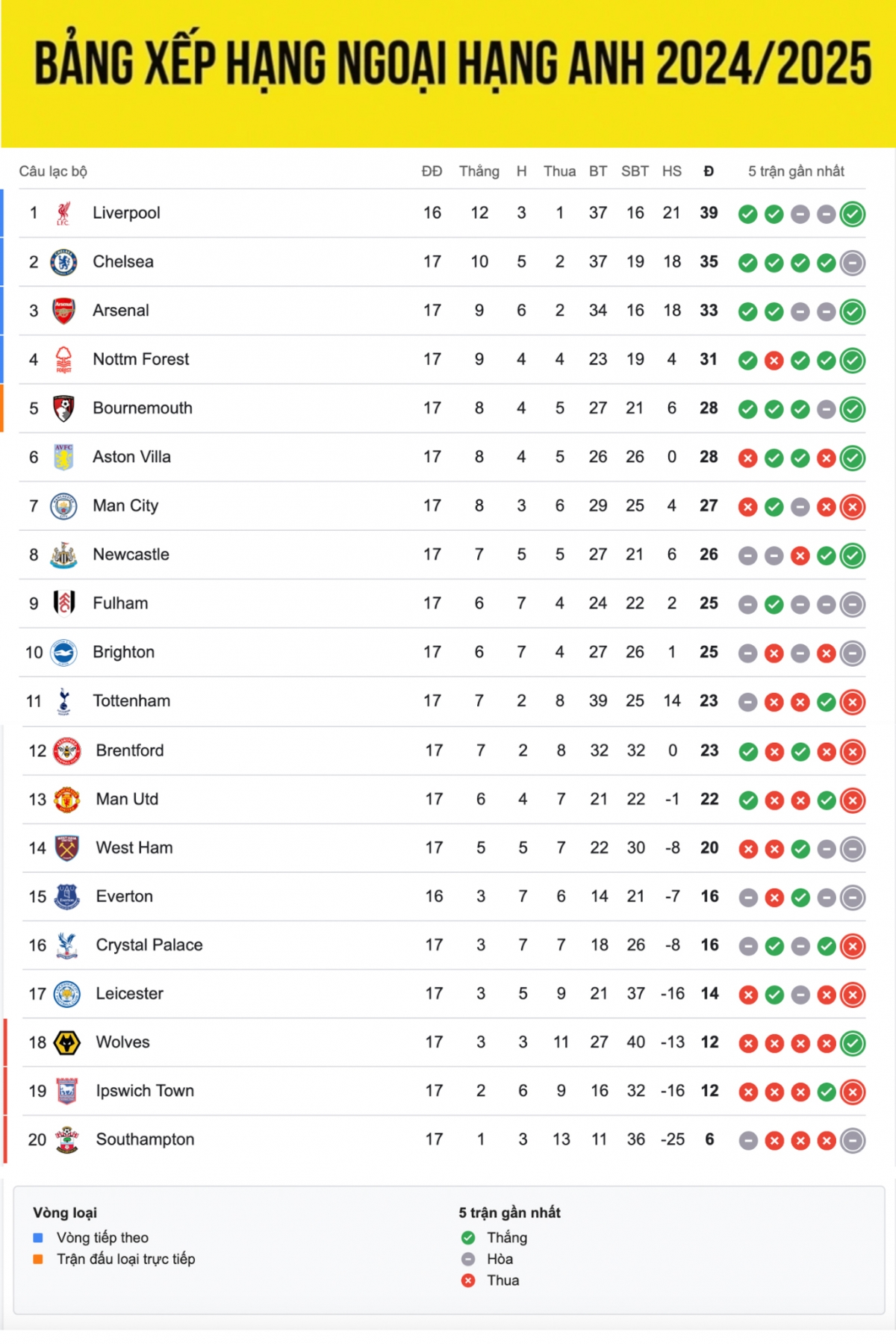Click the Chelsea club badge

[63, 262]
